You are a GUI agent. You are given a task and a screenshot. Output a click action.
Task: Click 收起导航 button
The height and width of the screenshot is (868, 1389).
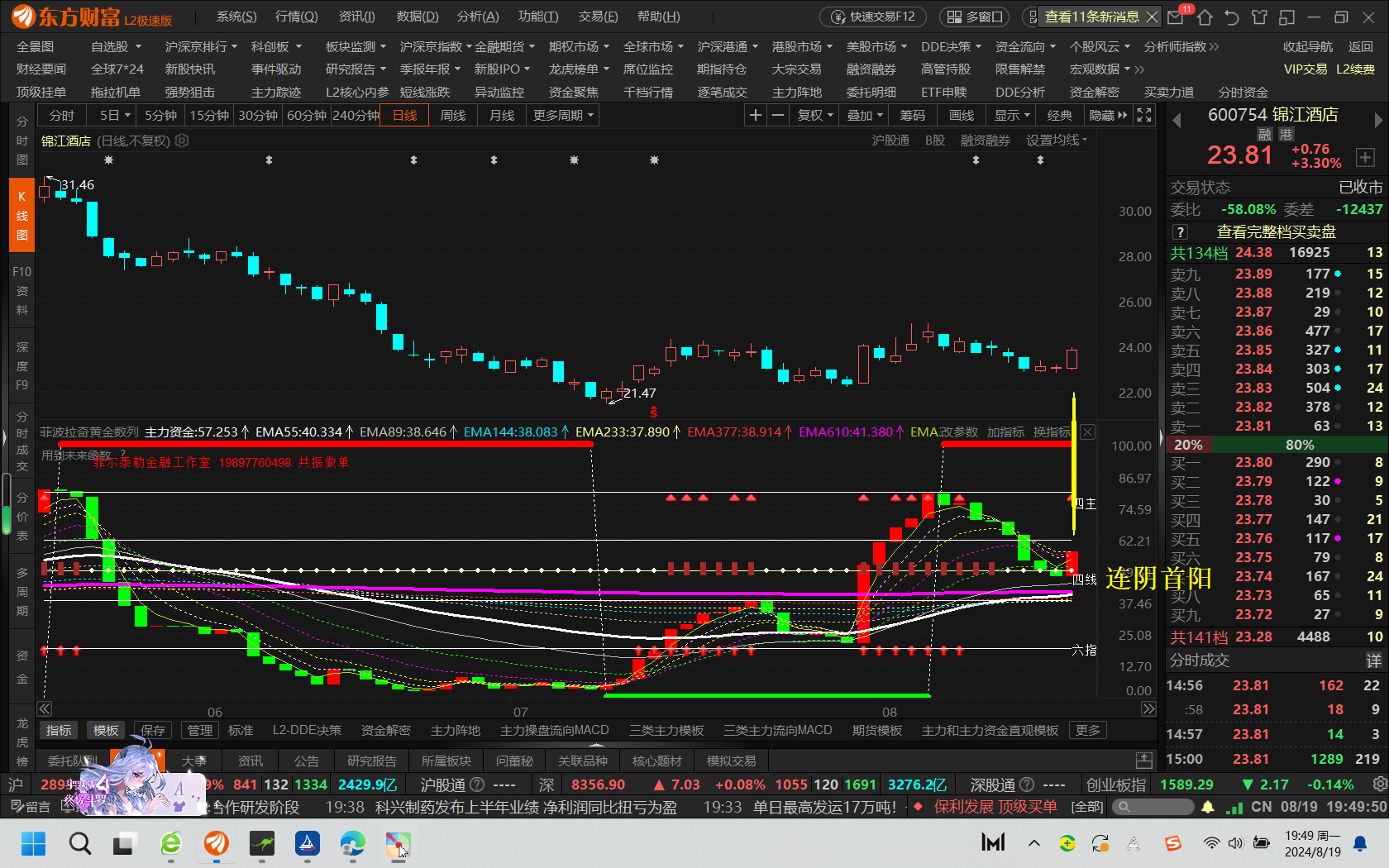pyautogui.click(x=1308, y=47)
